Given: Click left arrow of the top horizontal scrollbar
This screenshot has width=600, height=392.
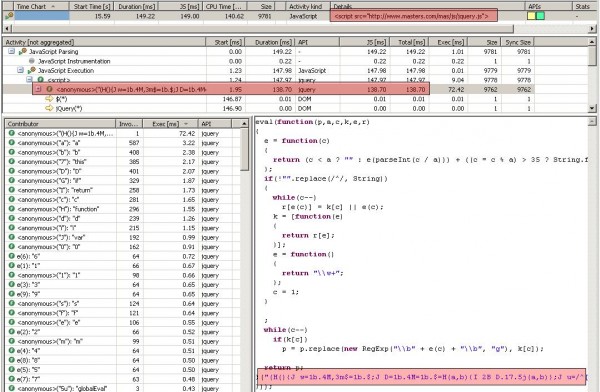Looking at the screenshot, I should (x=7, y=29).
